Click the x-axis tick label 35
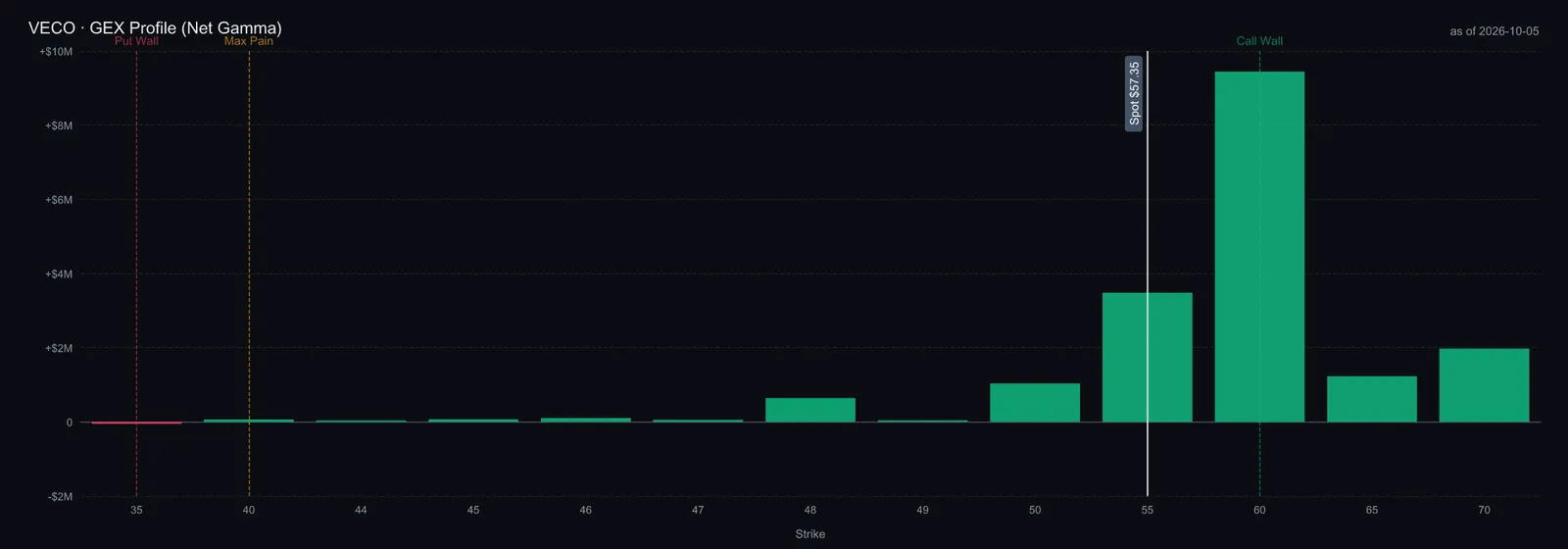This screenshot has height=549, width=1568. (136, 510)
